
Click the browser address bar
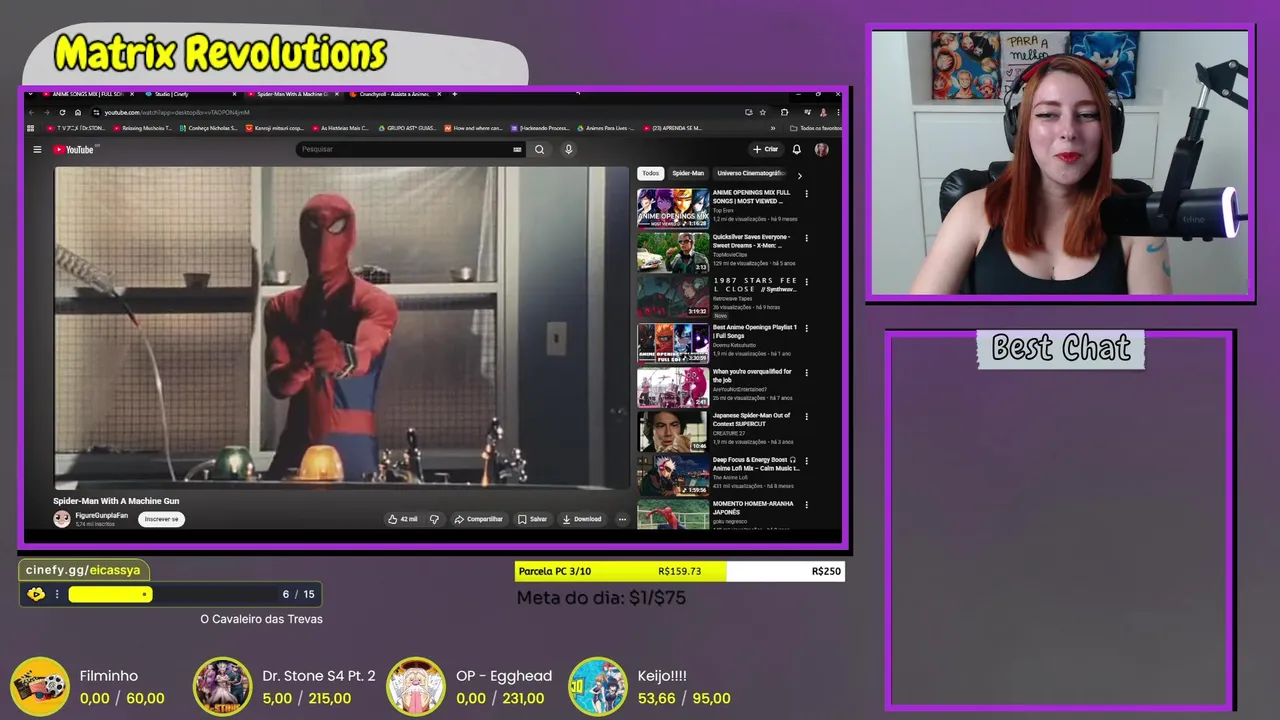[420, 112]
